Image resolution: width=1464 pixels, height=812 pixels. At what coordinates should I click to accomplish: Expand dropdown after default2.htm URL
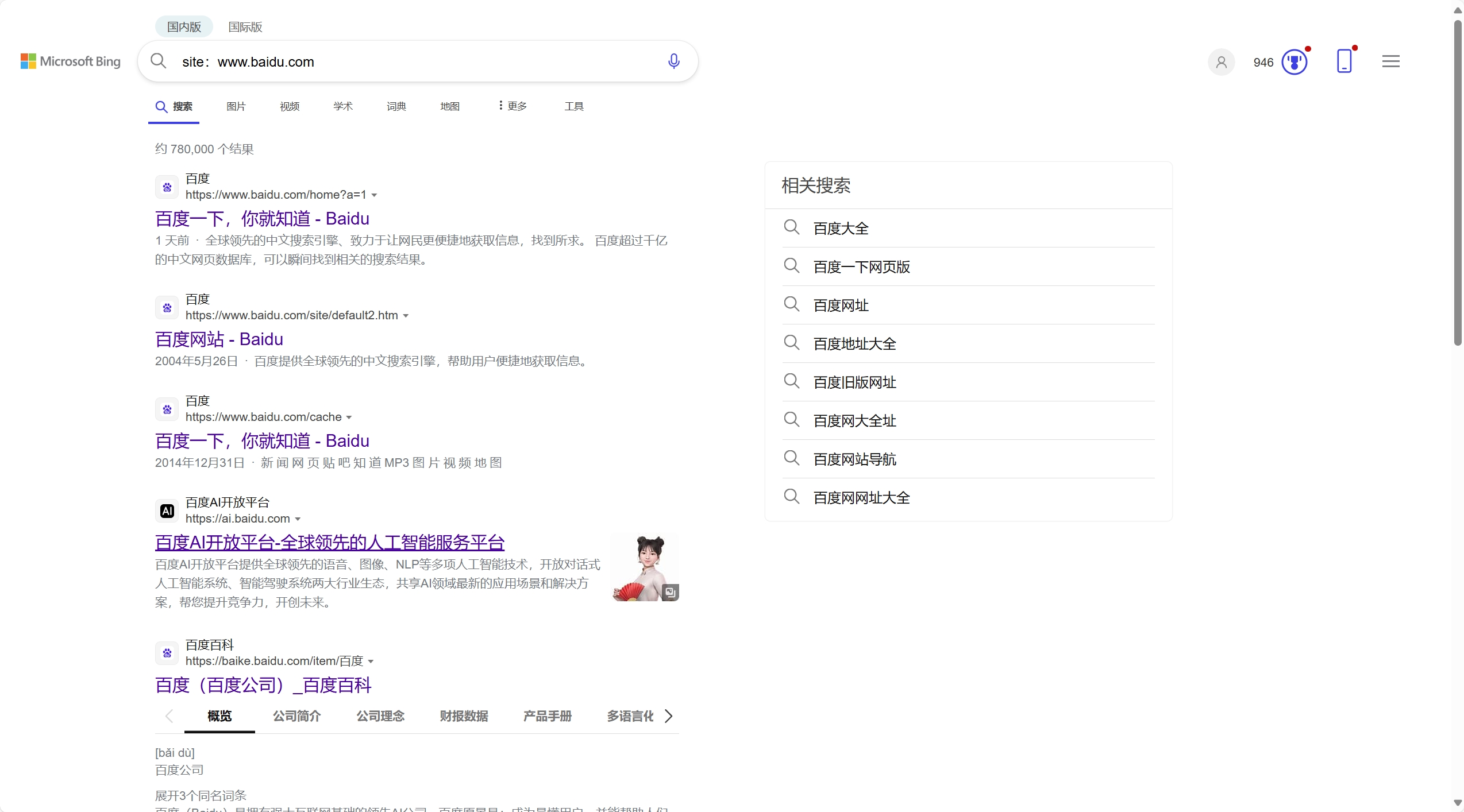click(406, 316)
